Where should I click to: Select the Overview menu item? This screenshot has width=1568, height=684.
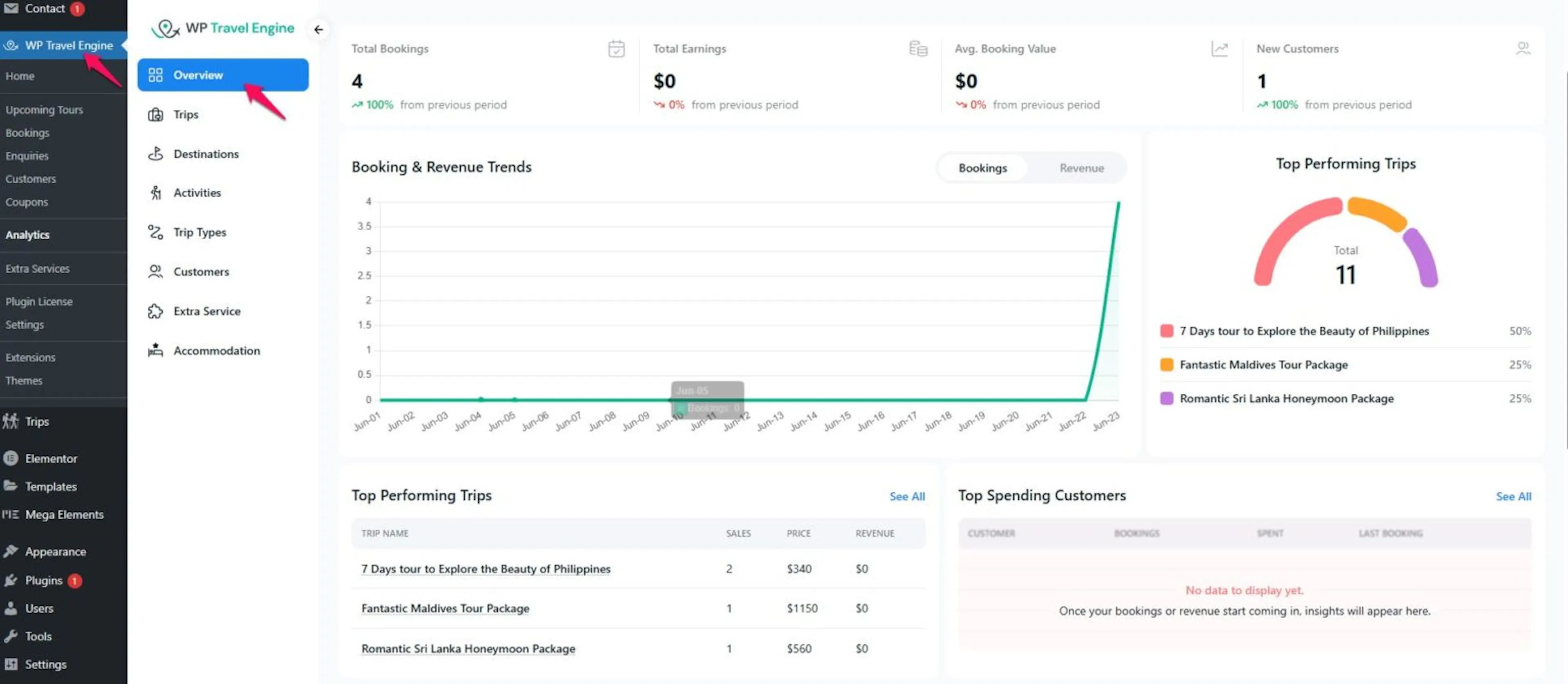pyautogui.click(x=223, y=75)
